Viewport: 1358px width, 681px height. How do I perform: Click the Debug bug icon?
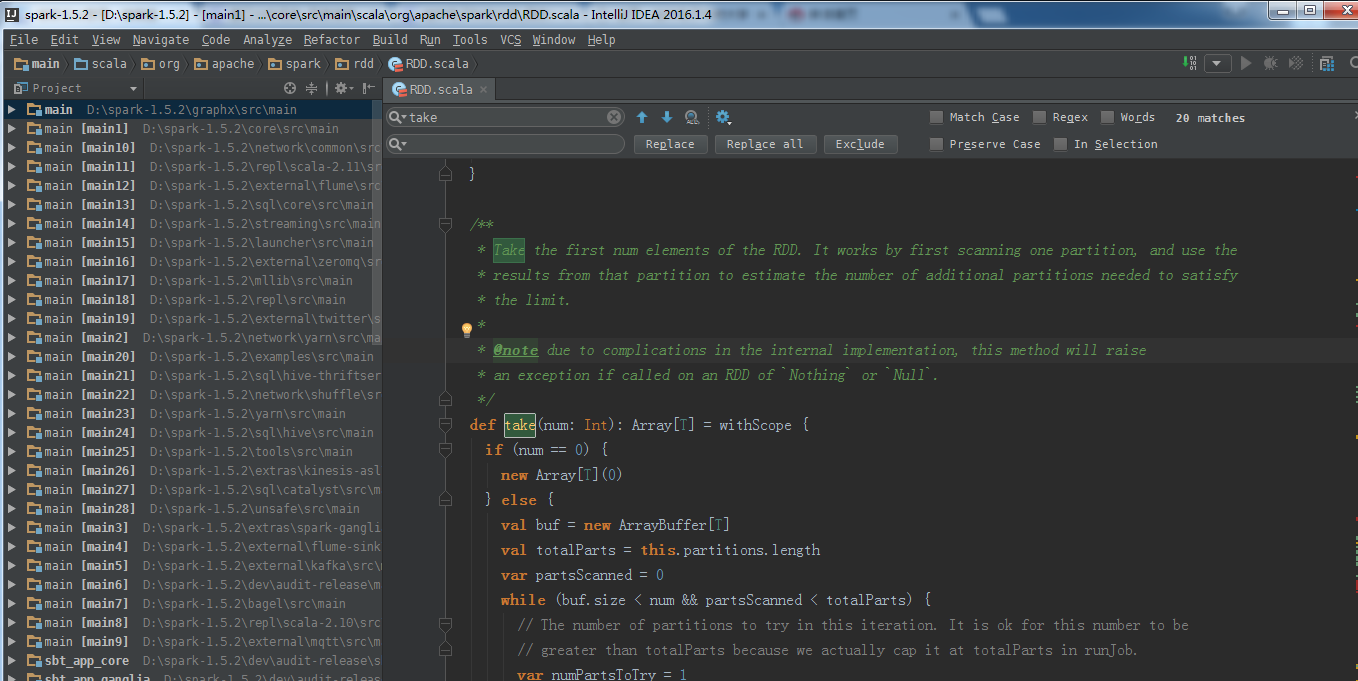[x=1270, y=63]
